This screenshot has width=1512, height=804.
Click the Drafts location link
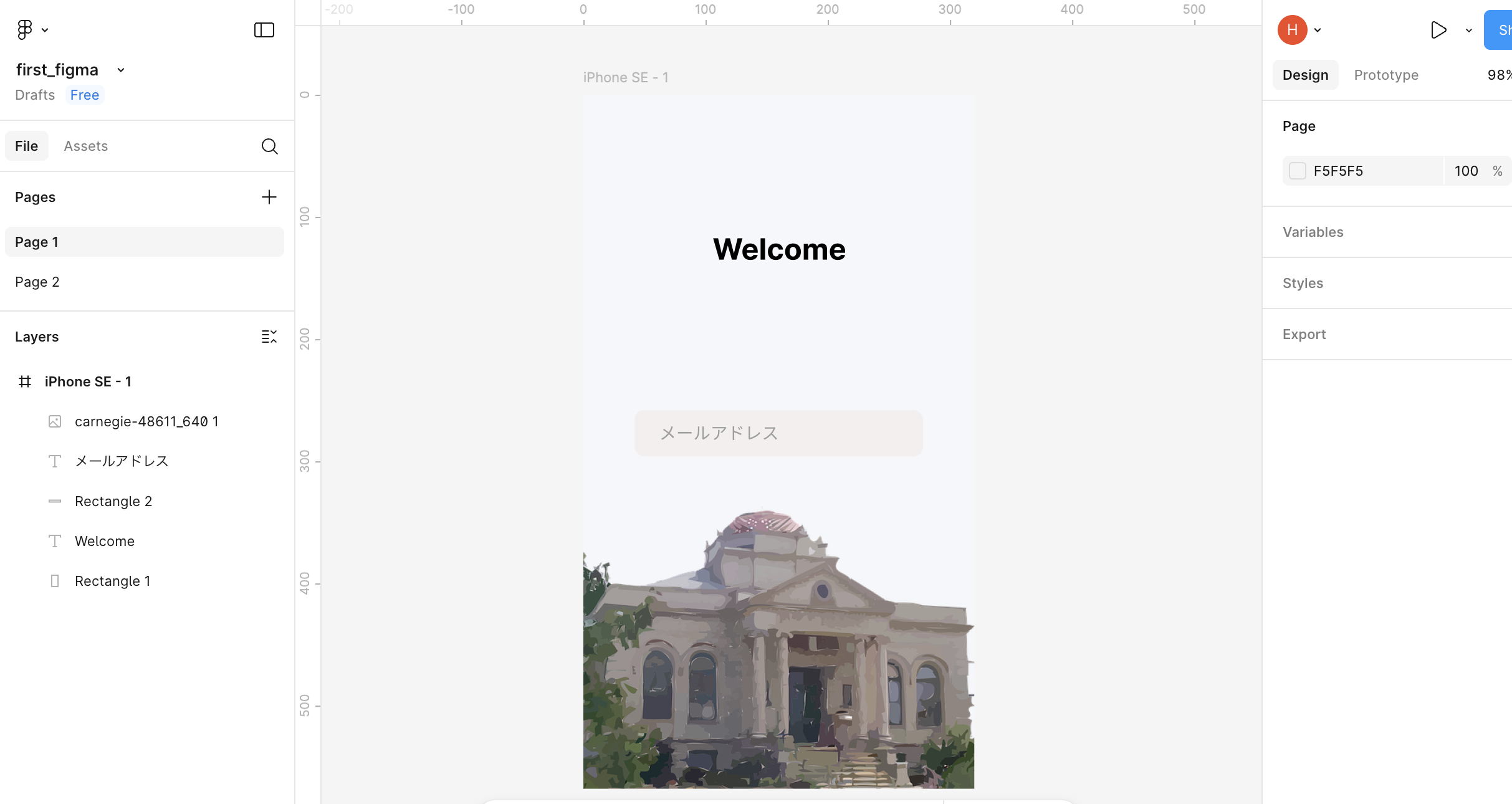tap(35, 95)
